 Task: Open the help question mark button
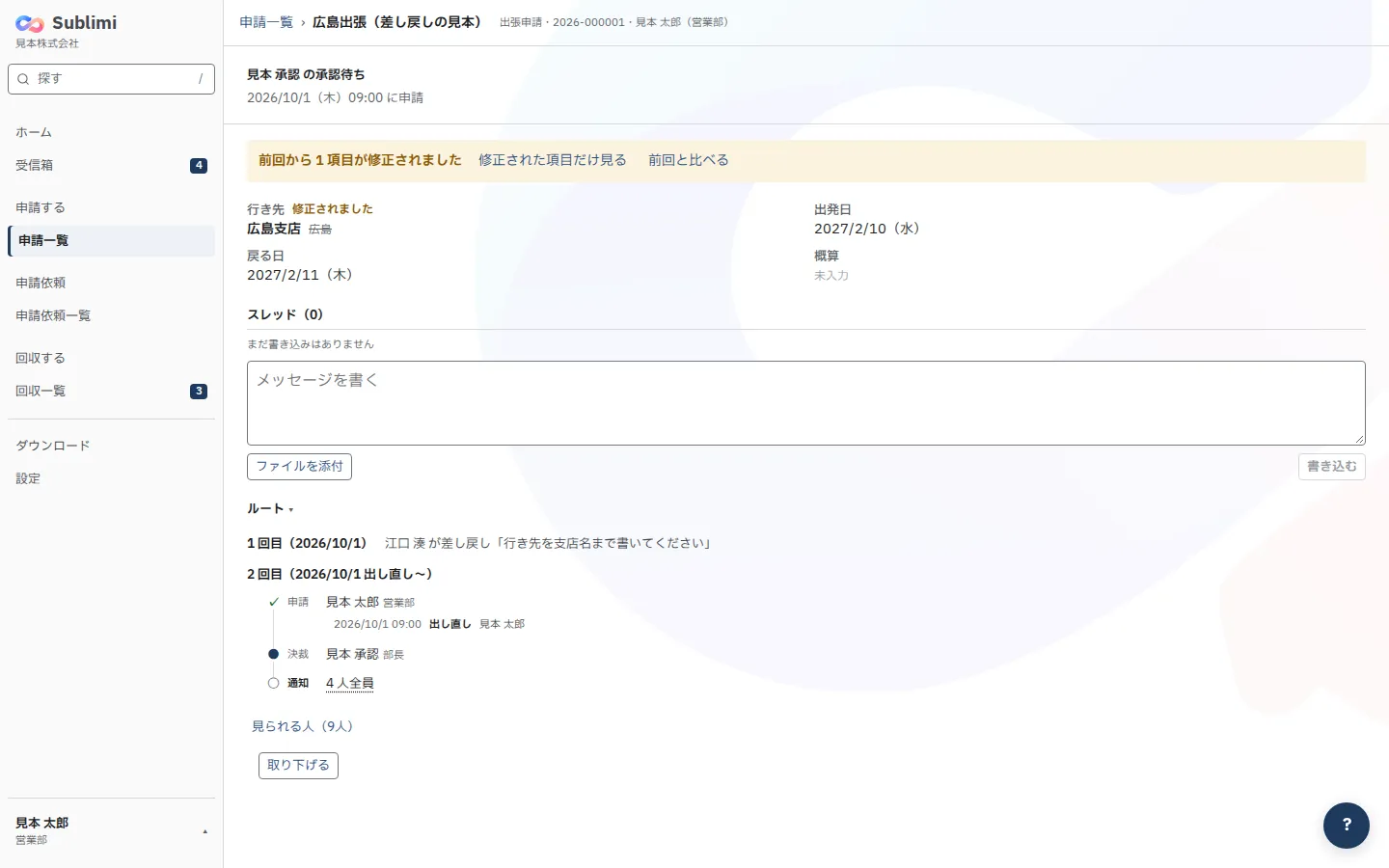coord(1347,826)
